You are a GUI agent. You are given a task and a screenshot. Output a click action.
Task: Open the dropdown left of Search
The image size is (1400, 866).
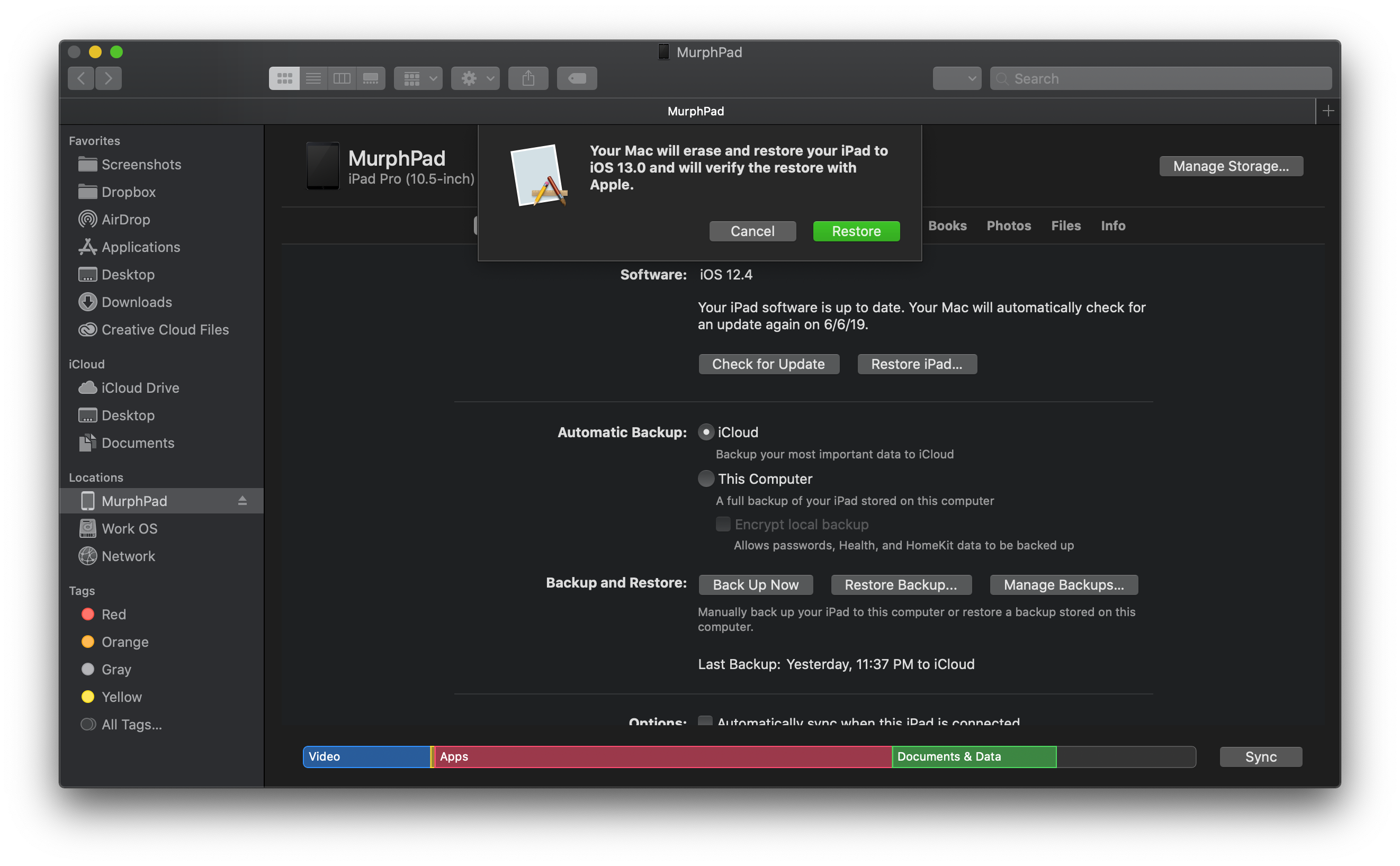pyautogui.click(x=957, y=78)
